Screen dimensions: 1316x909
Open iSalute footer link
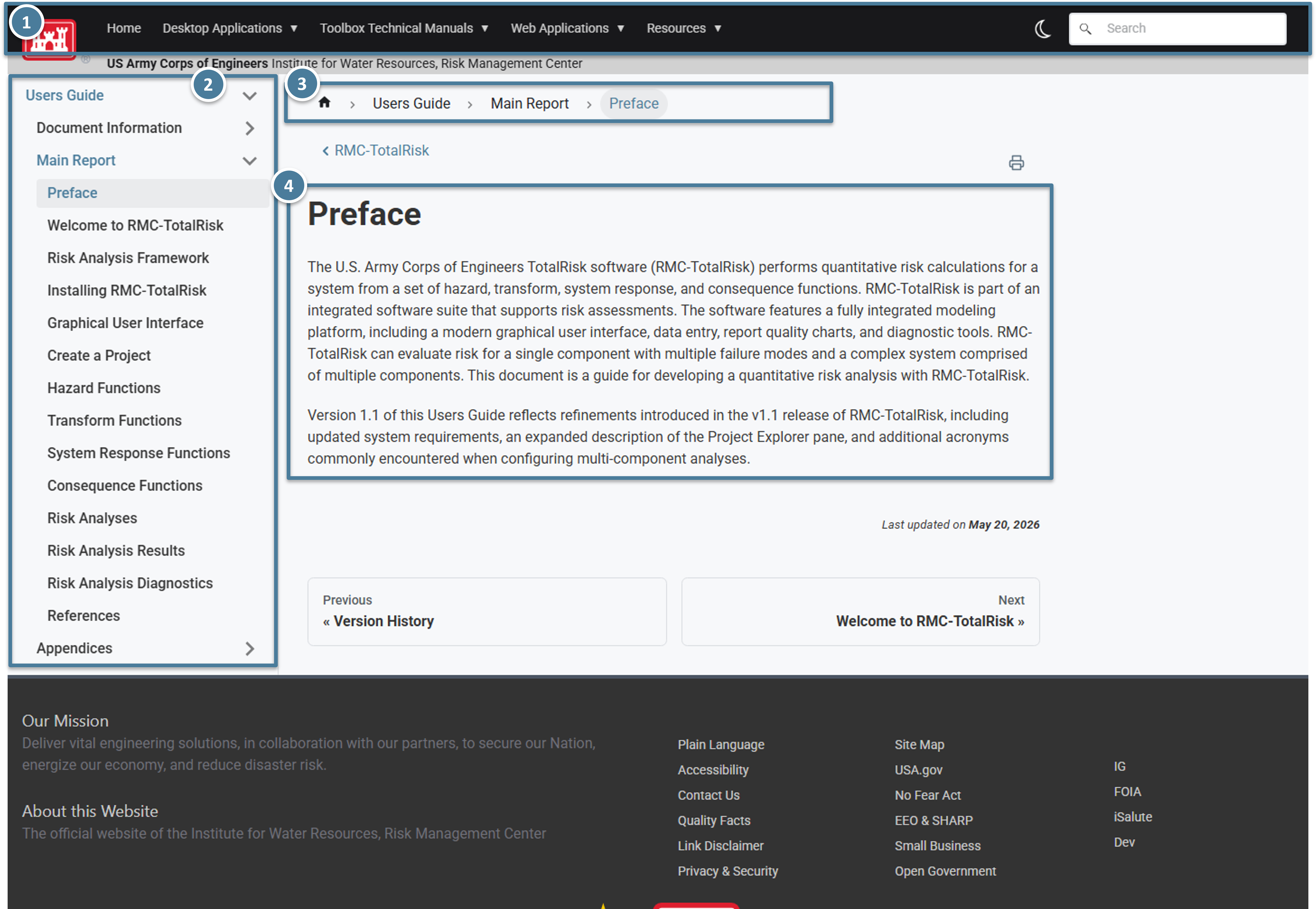point(1133,817)
